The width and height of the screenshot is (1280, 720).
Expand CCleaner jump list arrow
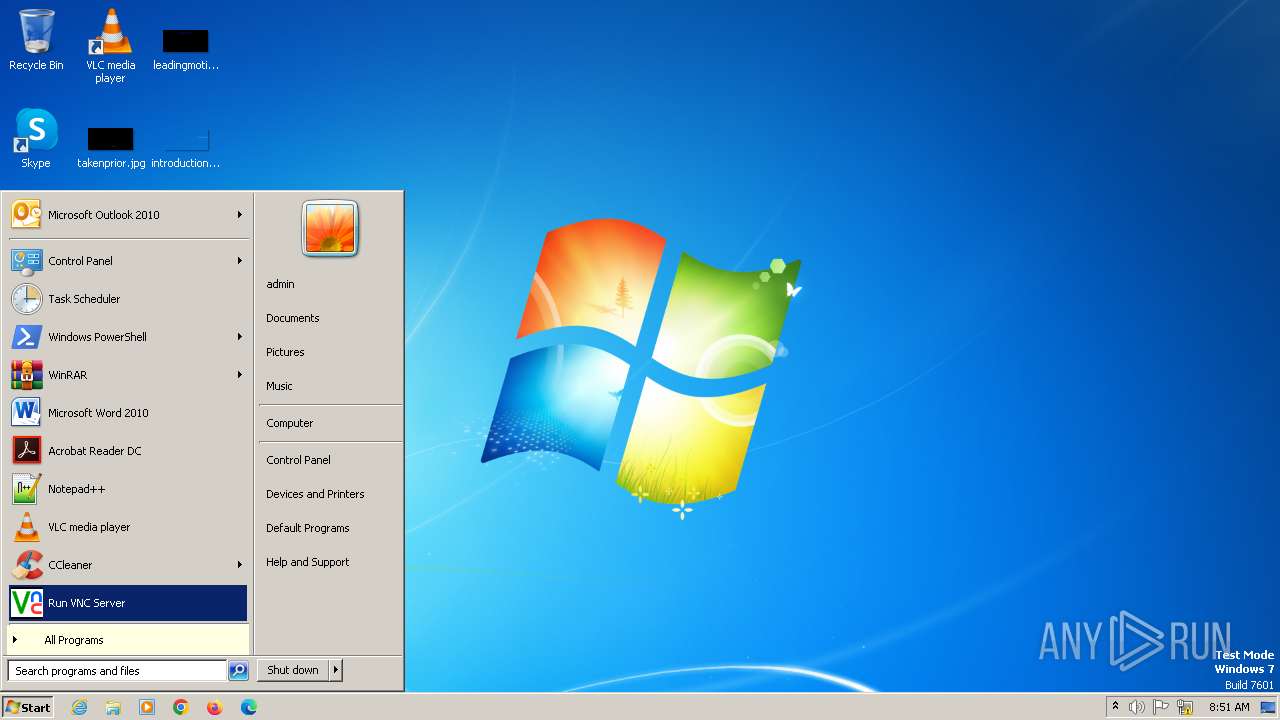pyautogui.click(x=240, y=564)
